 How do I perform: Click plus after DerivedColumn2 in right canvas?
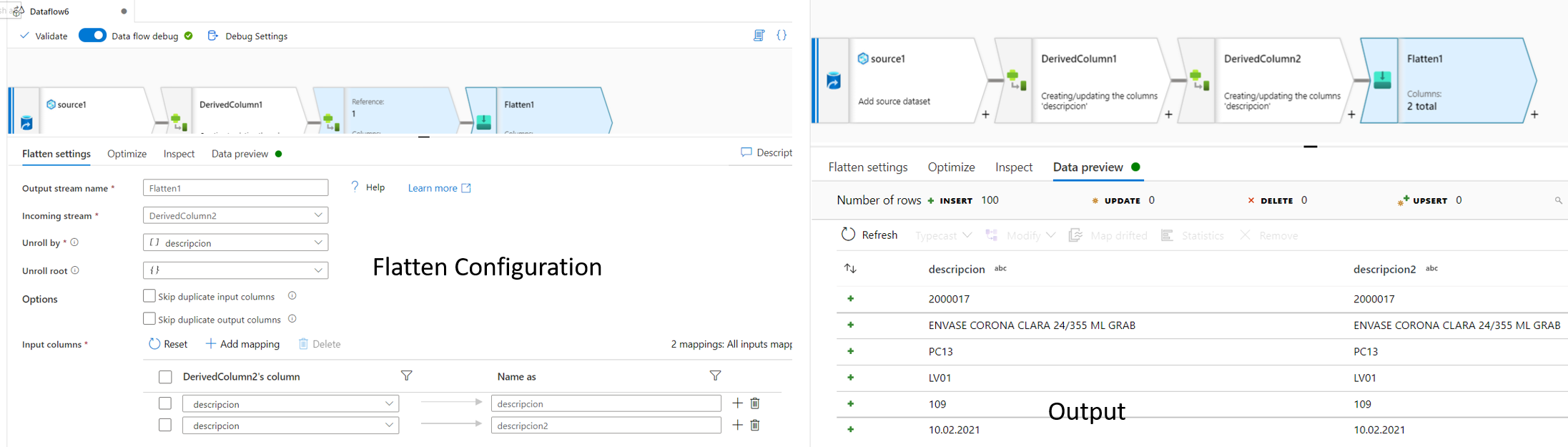point(1351,114)
